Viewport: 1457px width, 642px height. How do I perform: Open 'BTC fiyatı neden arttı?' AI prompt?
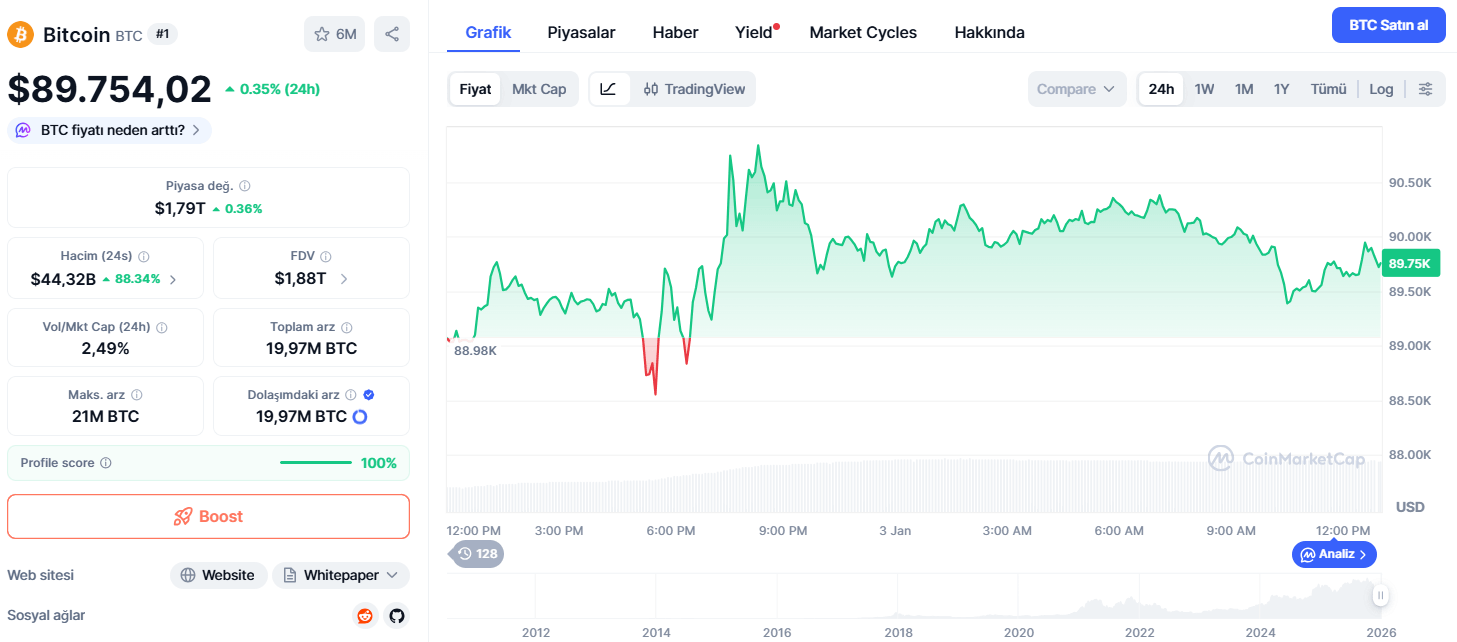coord(110,130)
